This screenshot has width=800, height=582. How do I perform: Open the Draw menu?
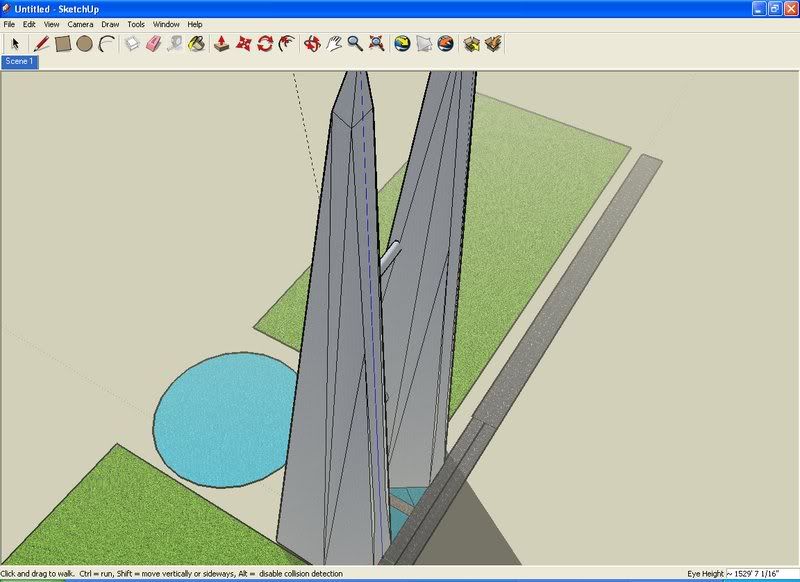tap(110, 24)
